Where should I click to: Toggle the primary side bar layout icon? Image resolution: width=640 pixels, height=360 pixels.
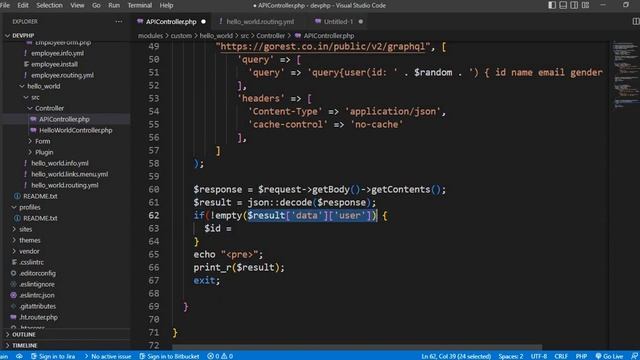552,5
